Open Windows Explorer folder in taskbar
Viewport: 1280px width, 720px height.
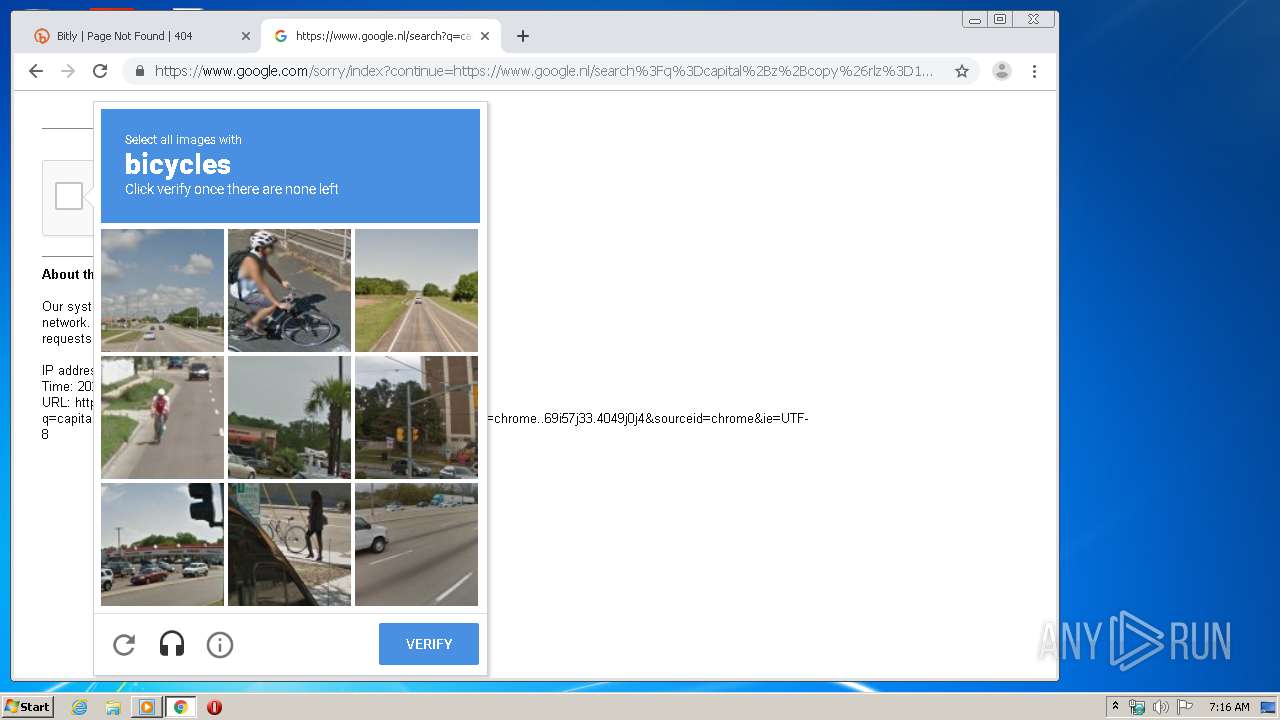pos(113,707)
